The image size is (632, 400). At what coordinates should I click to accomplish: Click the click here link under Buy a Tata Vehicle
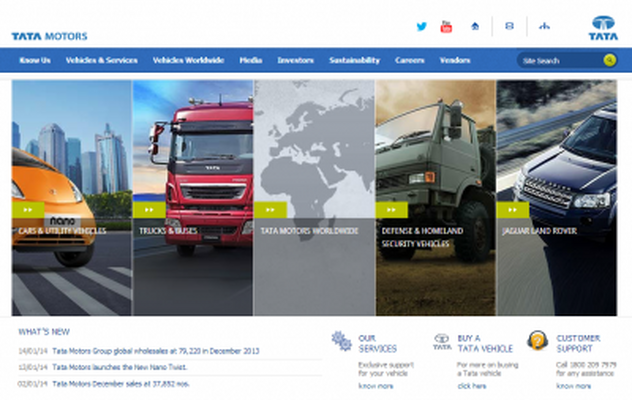[x=472, y=386]
